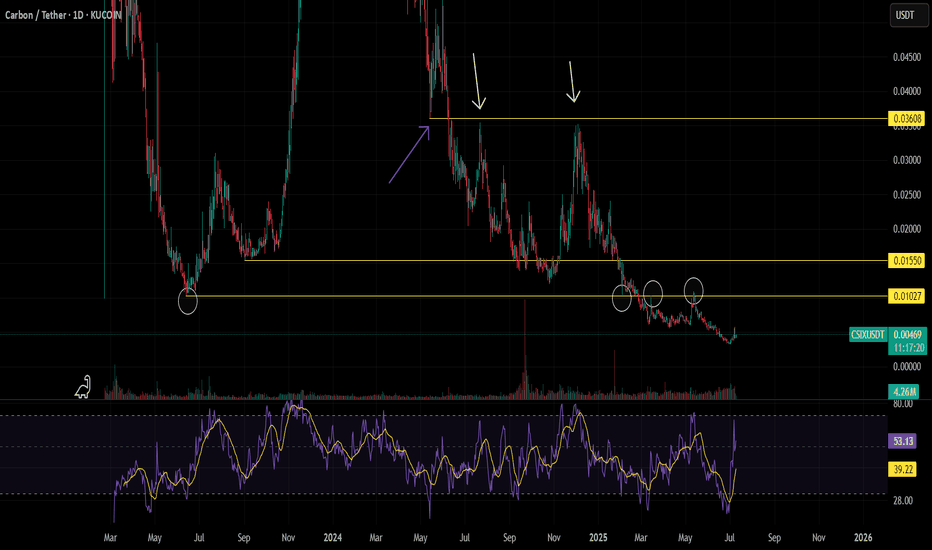
Task: Click the 4.26M volume value label
Action: 903,392
